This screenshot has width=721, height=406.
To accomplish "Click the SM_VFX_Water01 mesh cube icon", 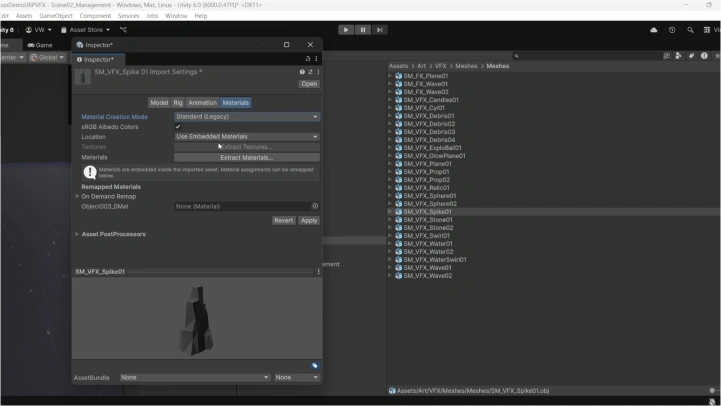I will point(399,244).
